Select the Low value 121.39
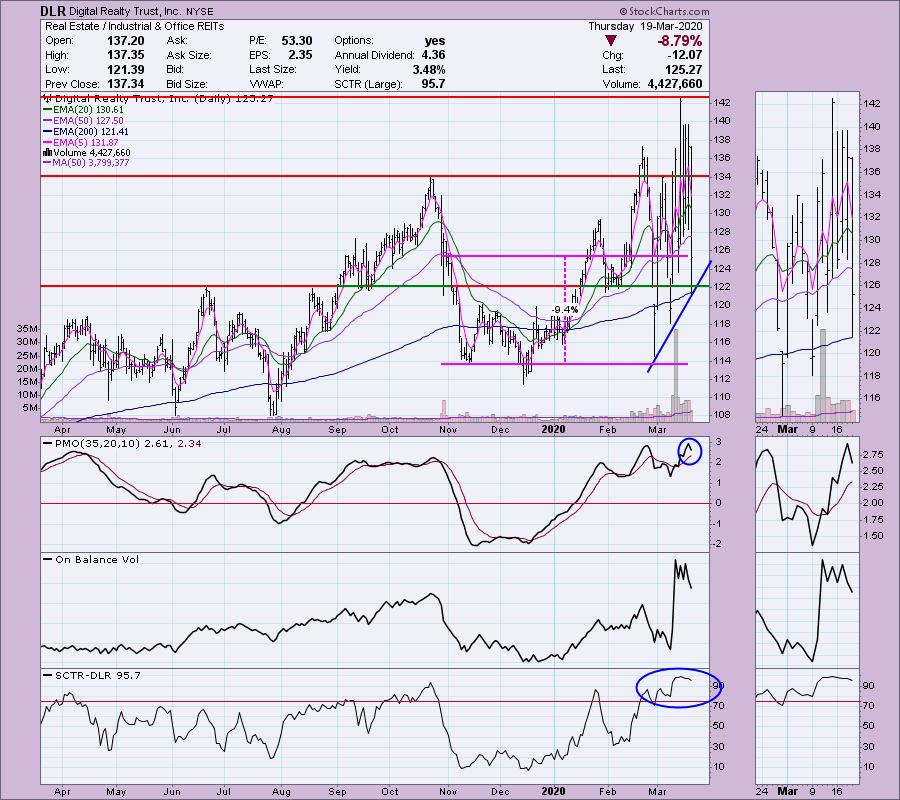This screenshot has width=900, height=800. (126, 69)
